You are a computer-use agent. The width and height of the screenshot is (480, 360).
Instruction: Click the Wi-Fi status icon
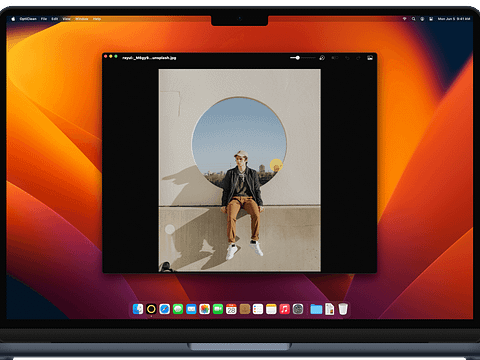[x=405, y=19]
